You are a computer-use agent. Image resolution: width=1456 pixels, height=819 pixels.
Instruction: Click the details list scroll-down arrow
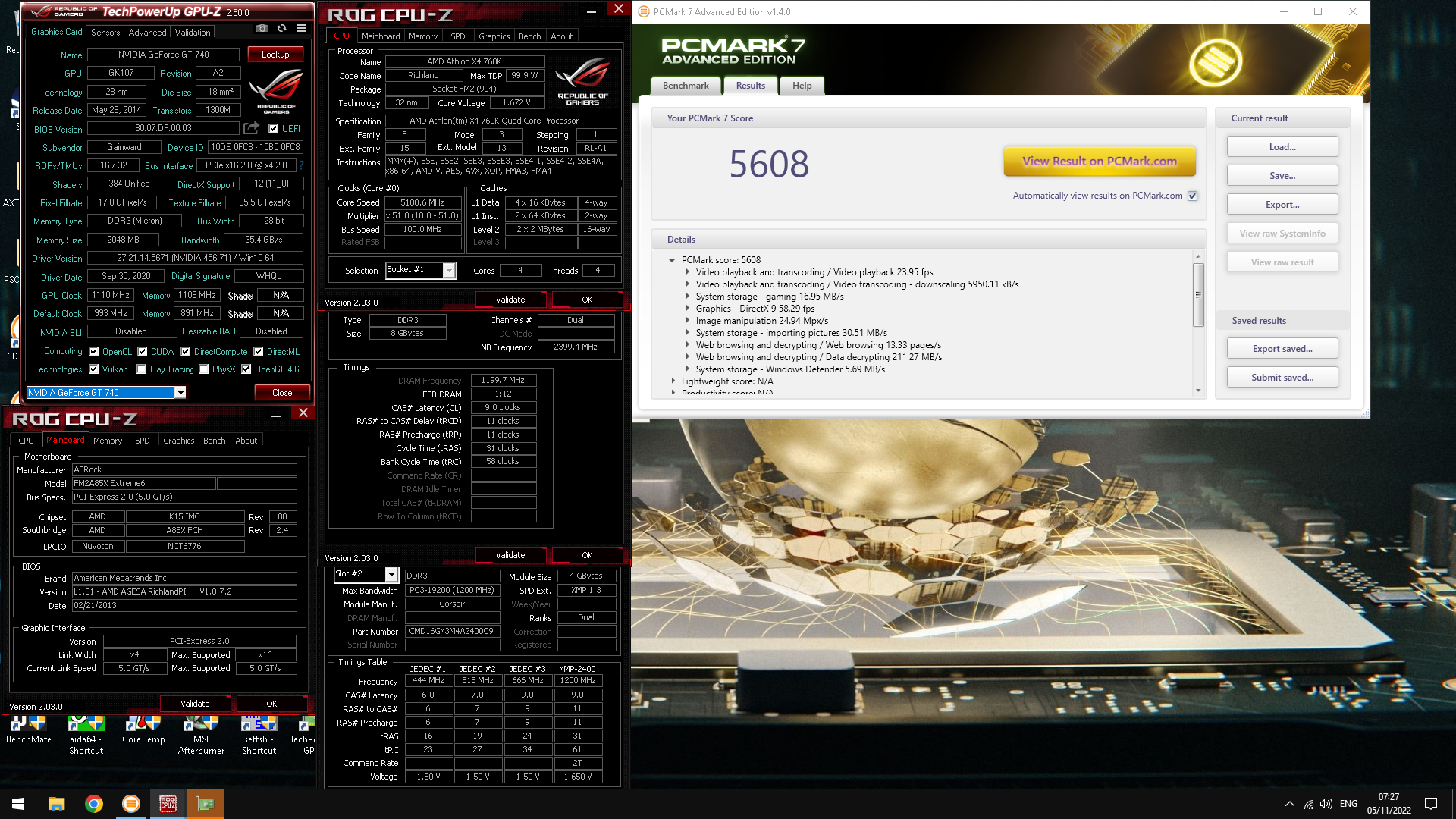coord(1198,391)
